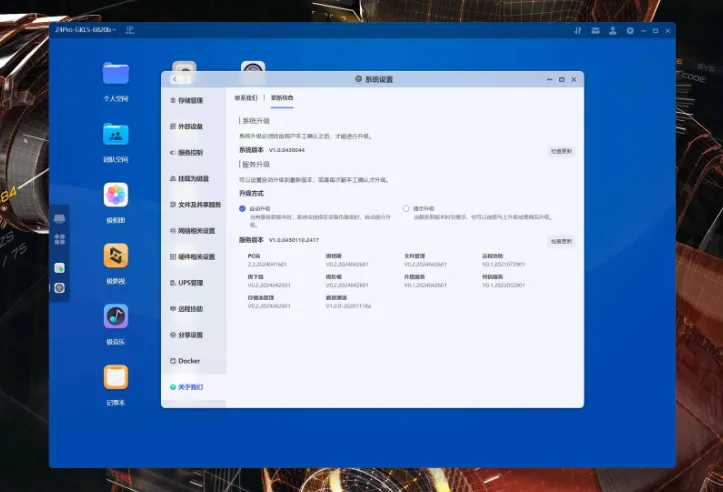Click the service version V1.0.0430110.2417 text
This screenshot has width=723, height=492.
(294, 240)
